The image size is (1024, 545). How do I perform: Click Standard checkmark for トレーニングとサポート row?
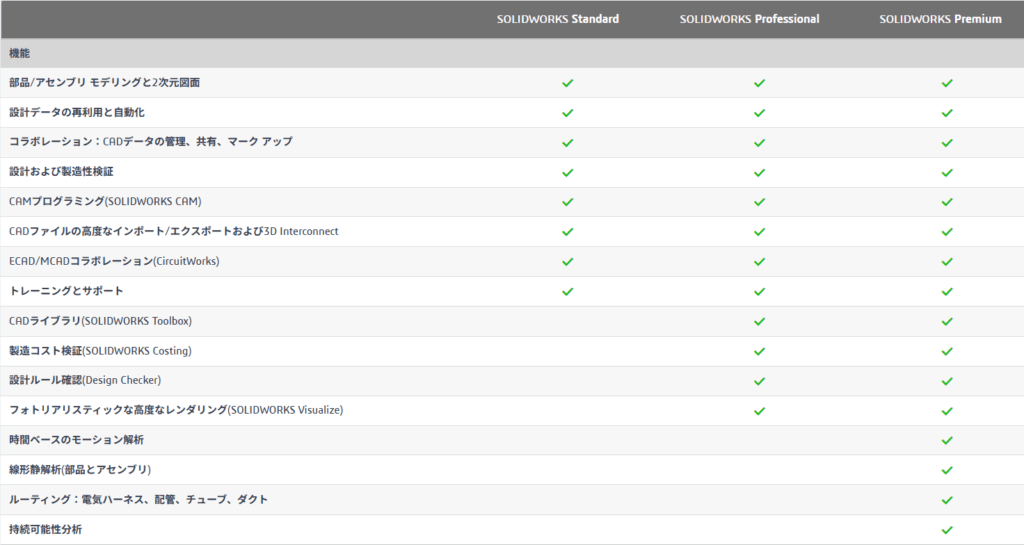(567, 291)
